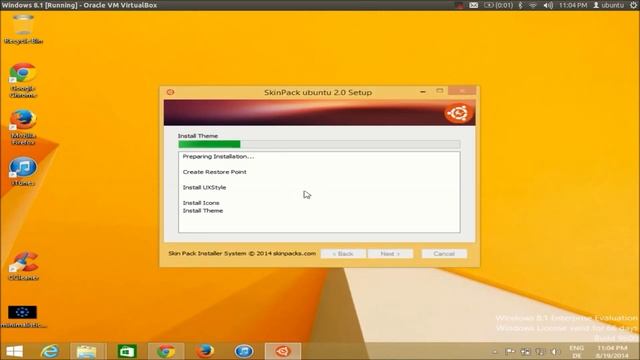The height and width of the screenshot is (360, 640).
Task: Open sound volume indicator in Ubuntu panel
Action: click(548, 5)
